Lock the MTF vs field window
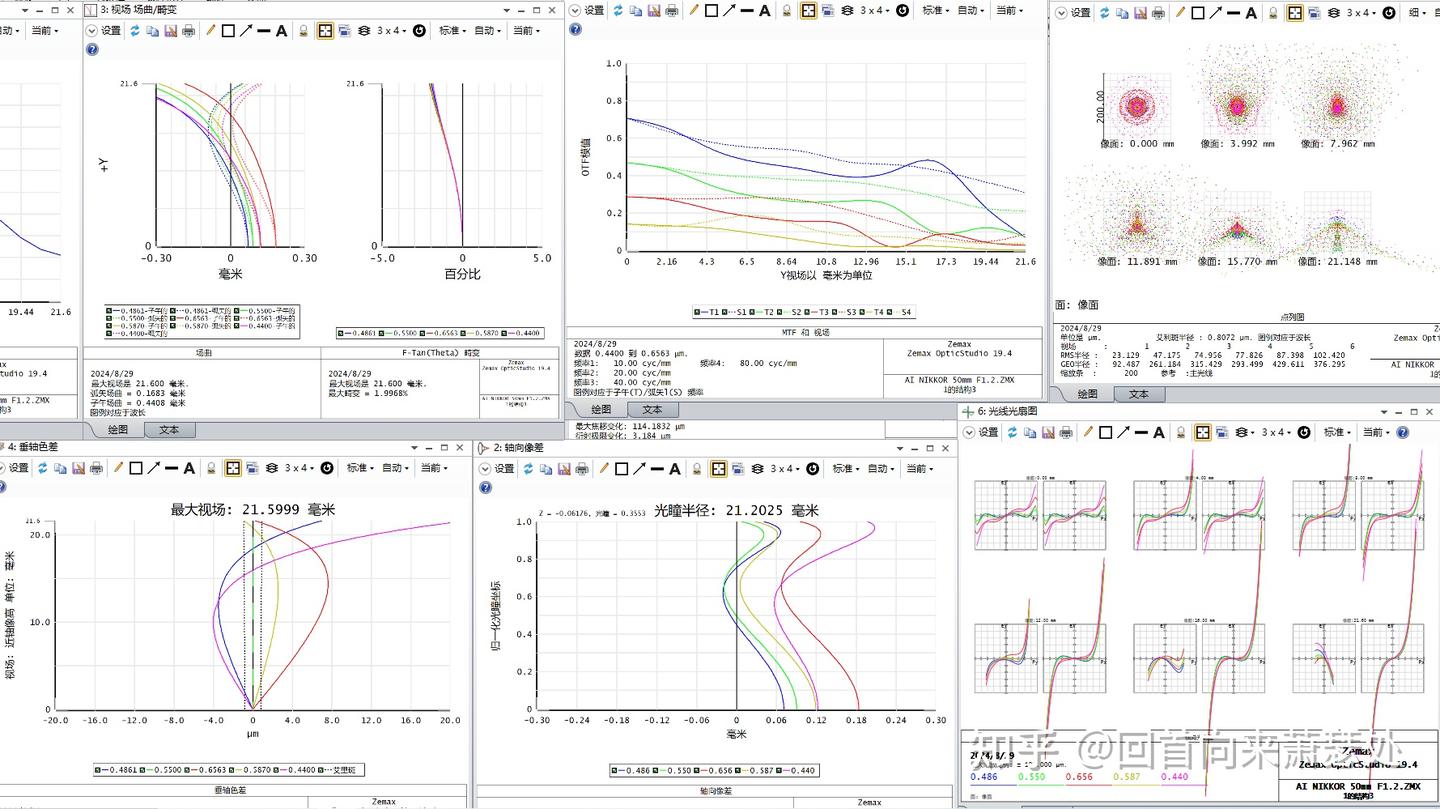1440x809 pixels. pyautogui.click(x=787, y=10)
